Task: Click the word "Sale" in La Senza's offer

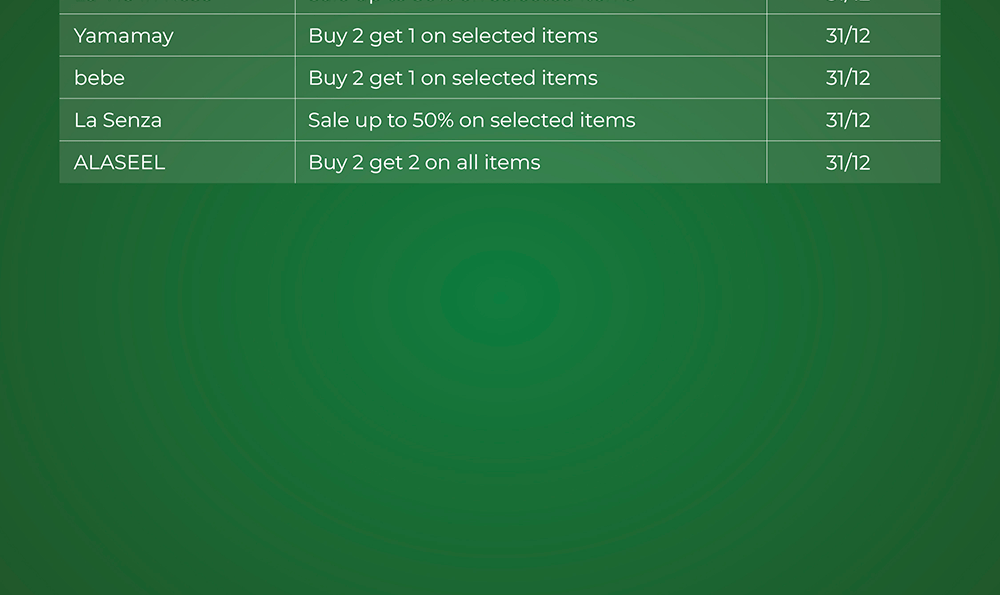Action: pos(329,120)
